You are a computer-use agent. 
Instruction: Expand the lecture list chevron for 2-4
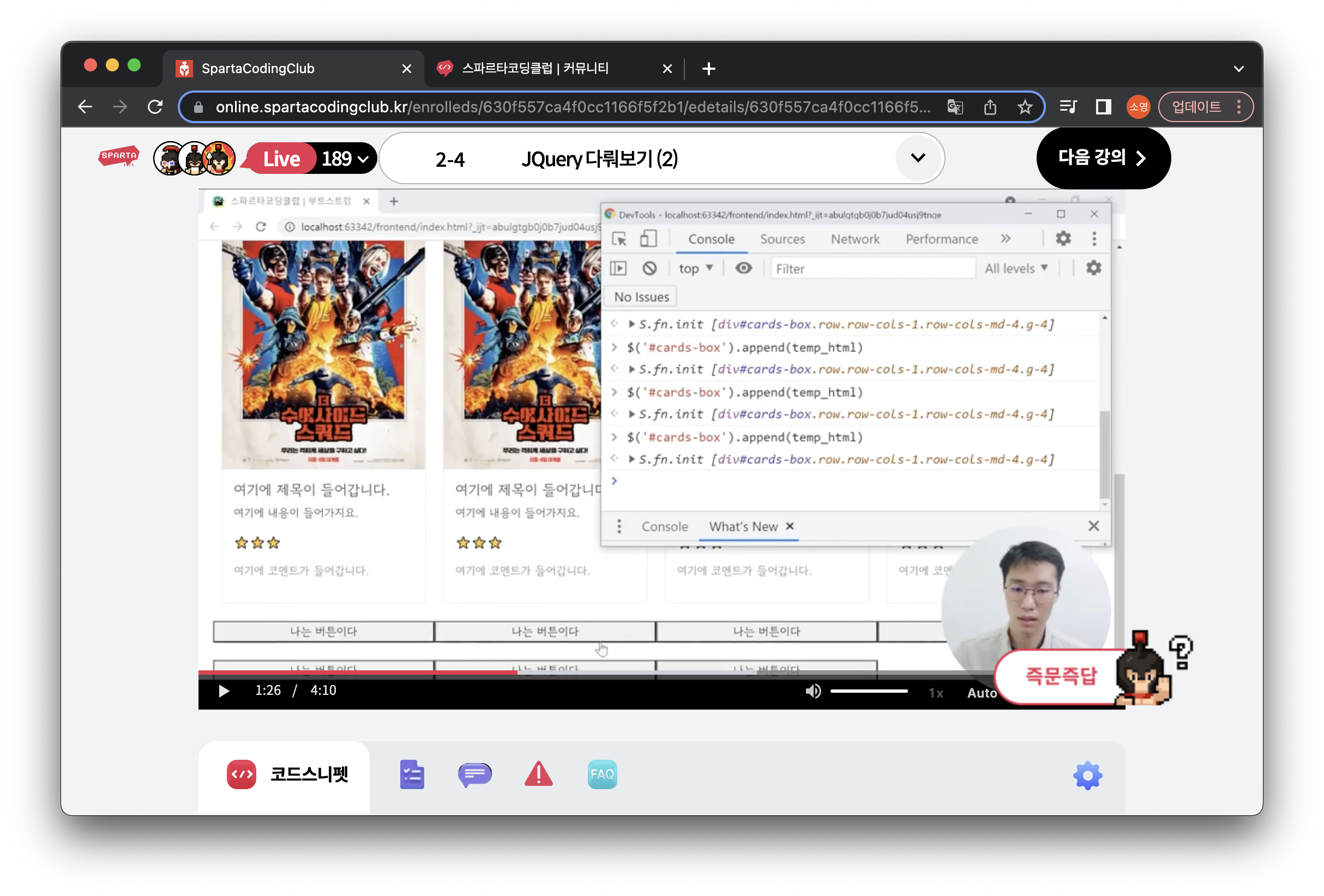[918, 158]
